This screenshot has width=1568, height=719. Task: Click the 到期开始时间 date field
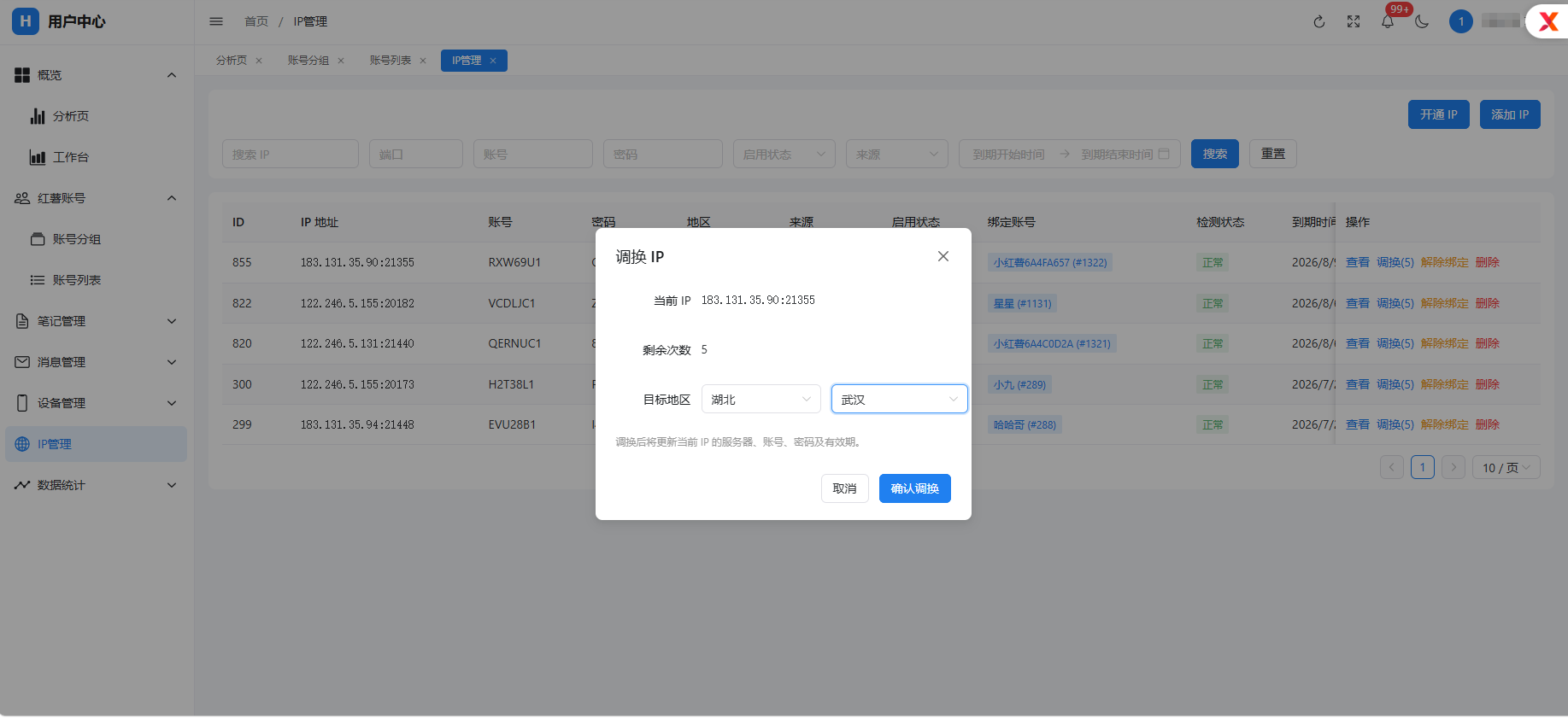tap(1008, 154)
